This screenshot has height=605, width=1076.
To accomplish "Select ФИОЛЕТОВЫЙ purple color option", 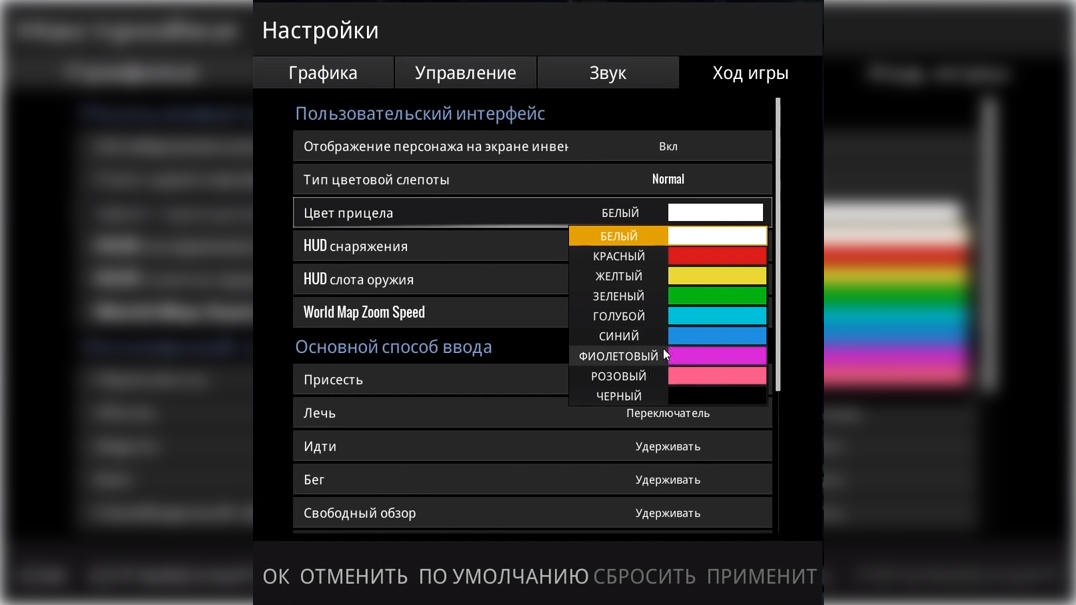I will (667, 356).
